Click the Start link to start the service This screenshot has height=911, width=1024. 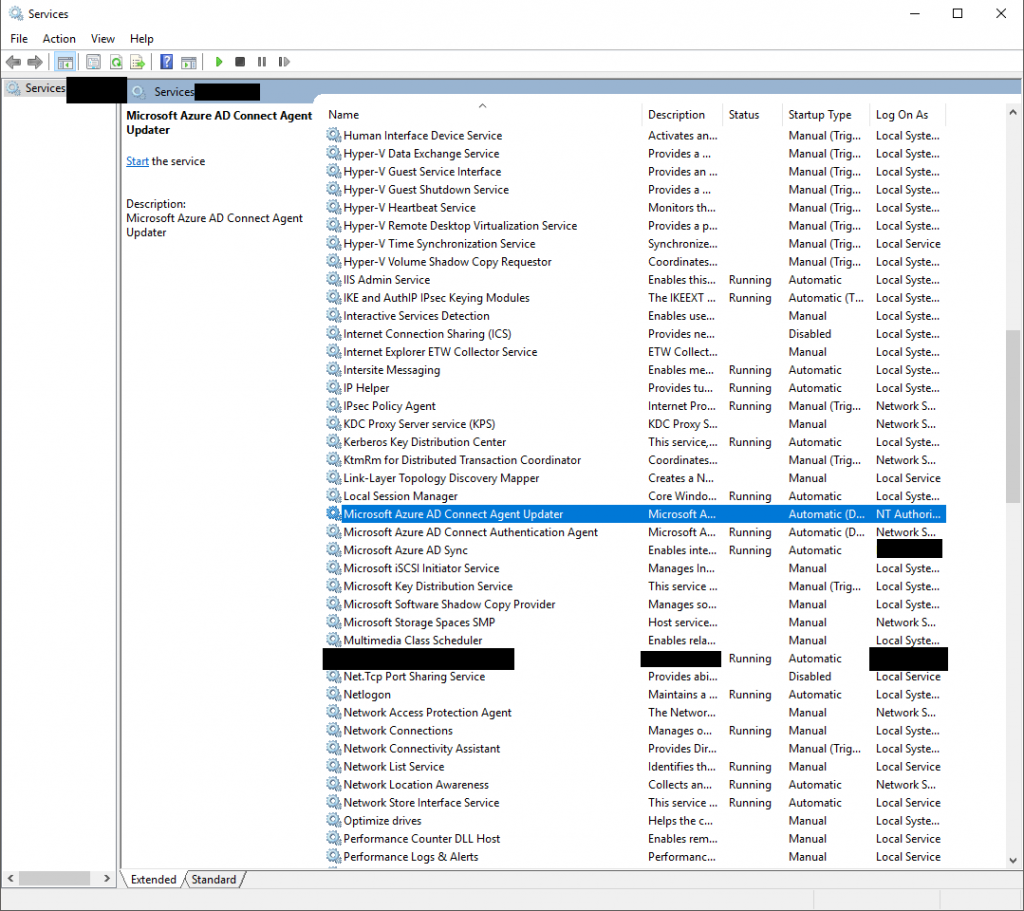coord(137,161)
